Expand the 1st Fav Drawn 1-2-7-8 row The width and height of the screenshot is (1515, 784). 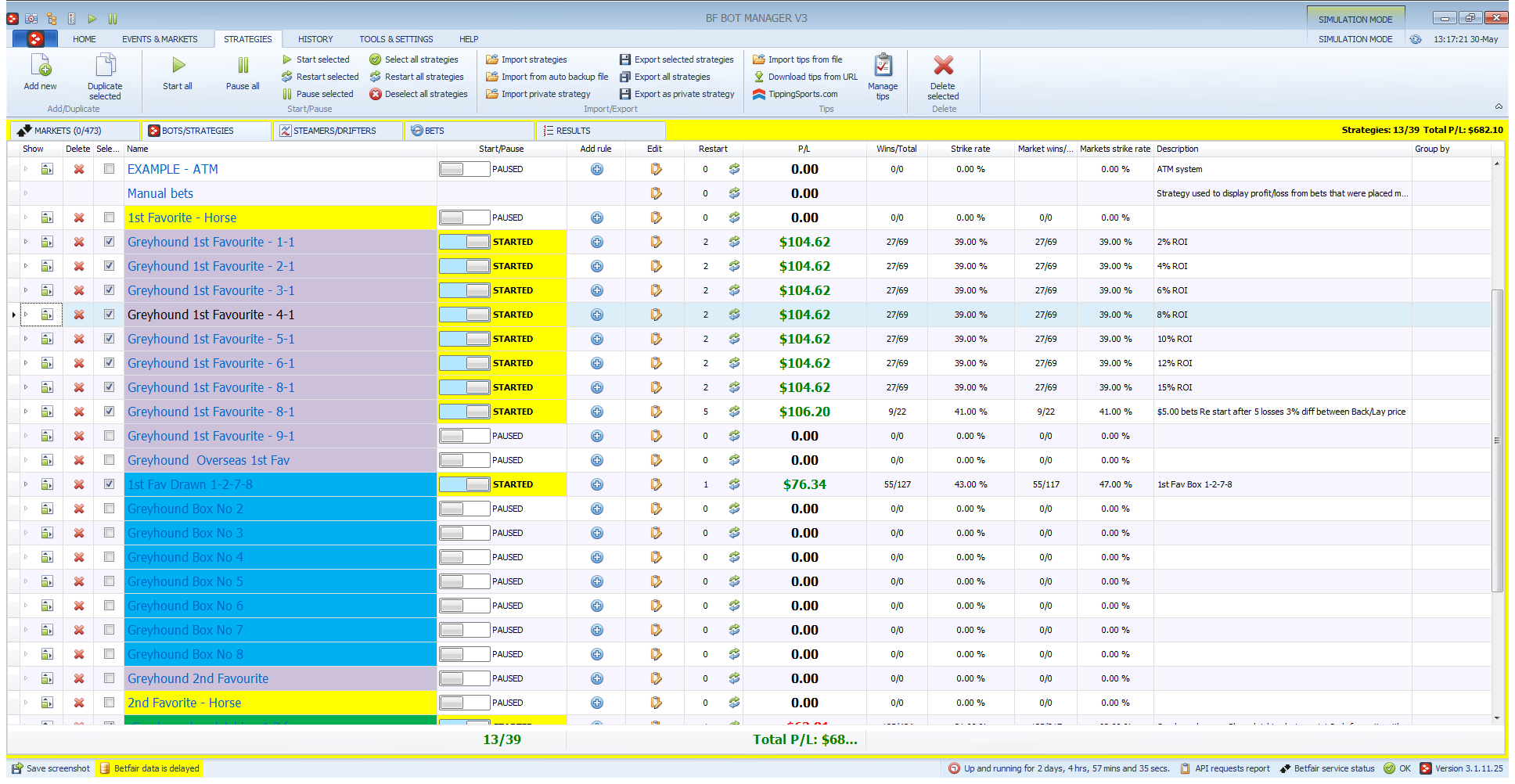point(25,484)
